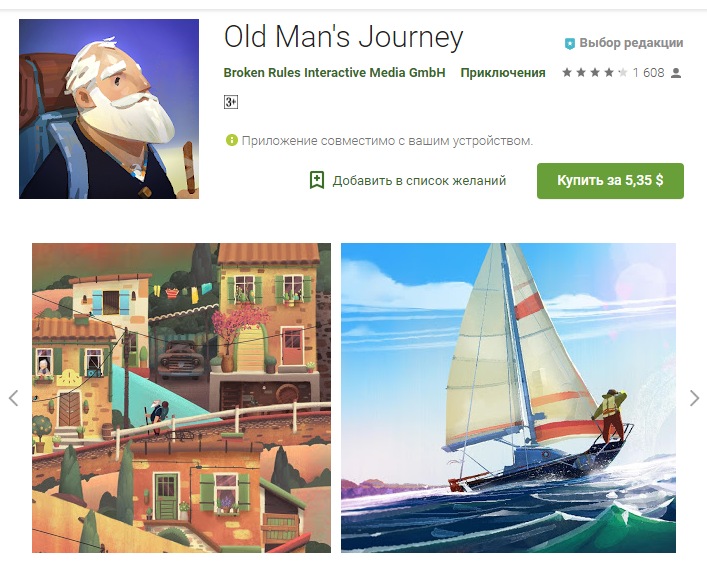Click the 1 608 ratings count
707x572 pixels.
(x=648, y=73)
